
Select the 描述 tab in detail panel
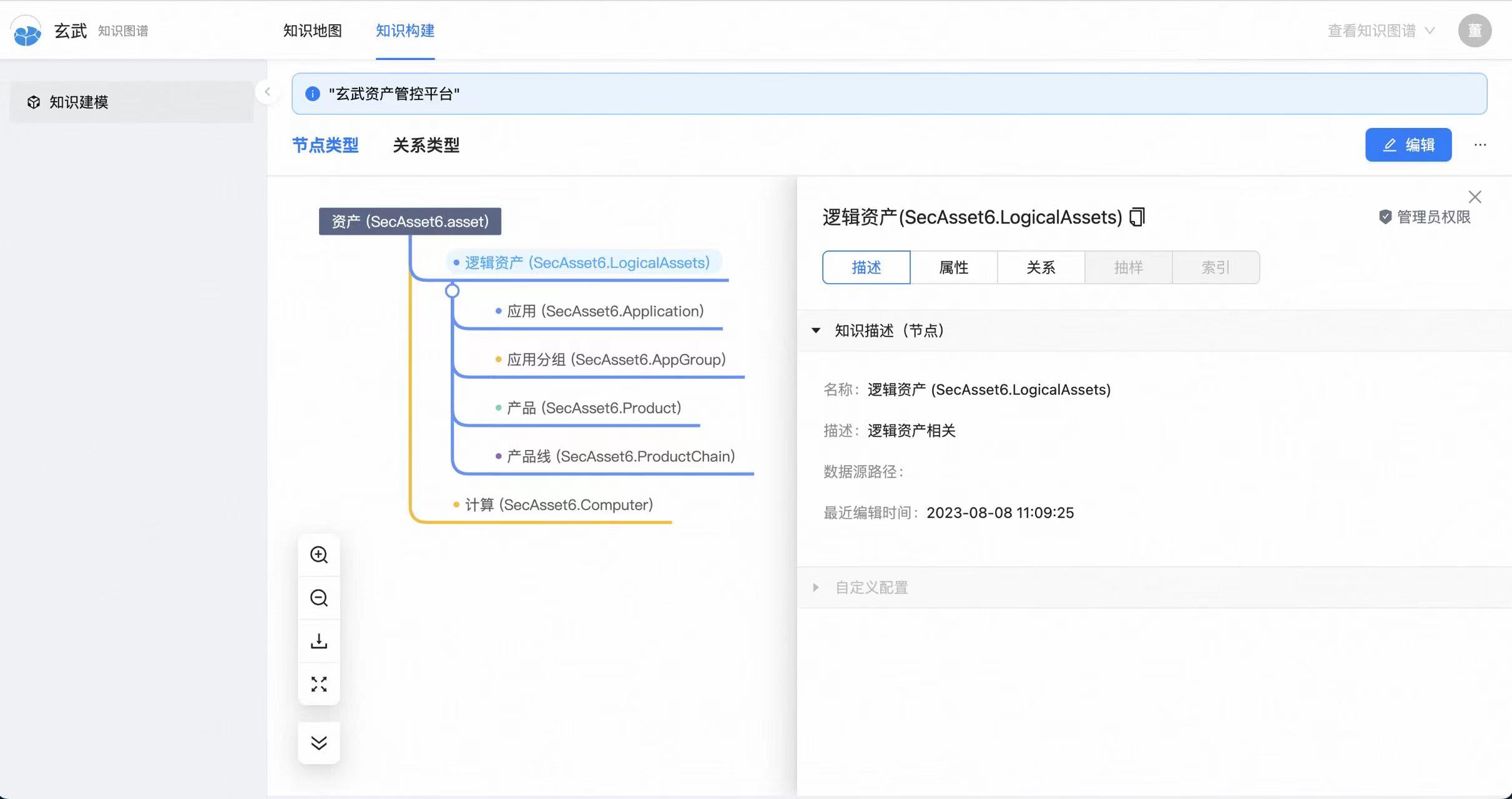click(866, 268)
